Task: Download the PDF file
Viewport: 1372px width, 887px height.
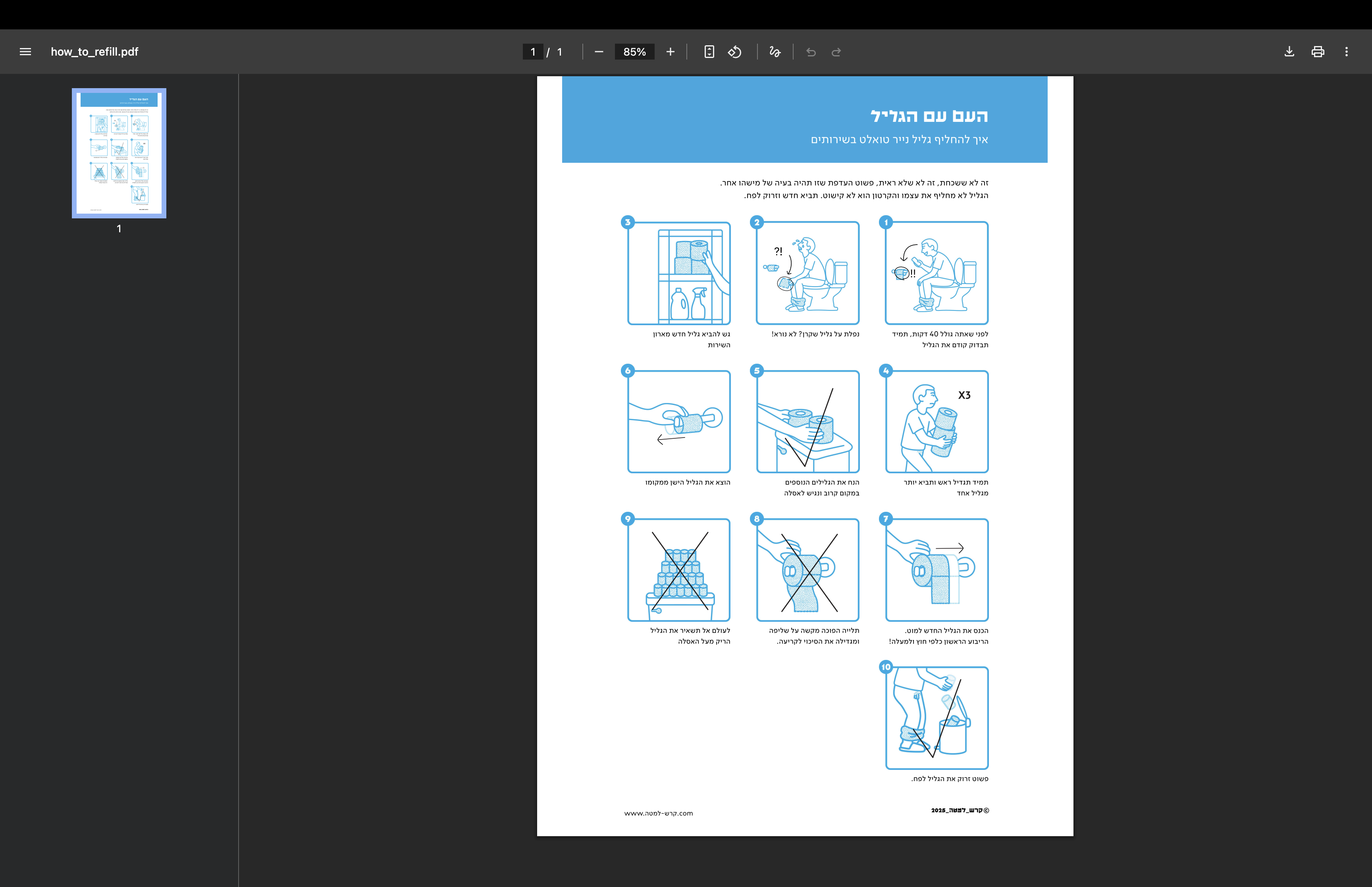Action: coord(1289,52)
